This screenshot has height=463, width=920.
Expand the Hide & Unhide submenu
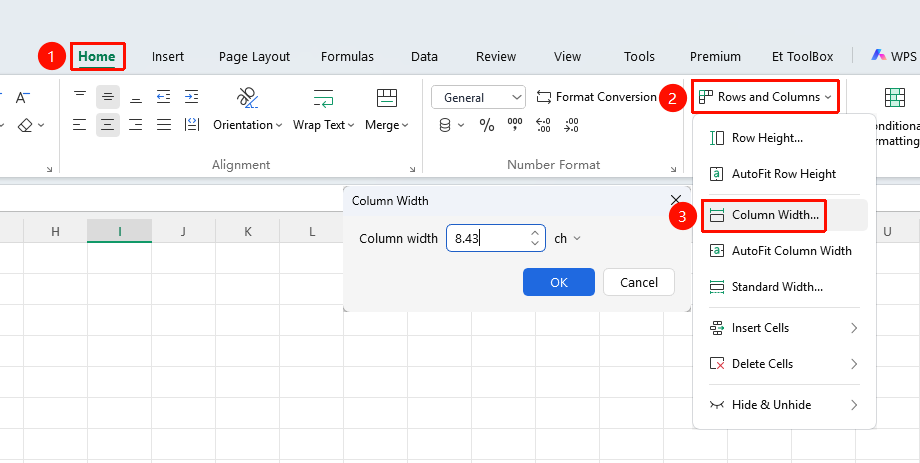pyautogui.click(x=784, y=405)
